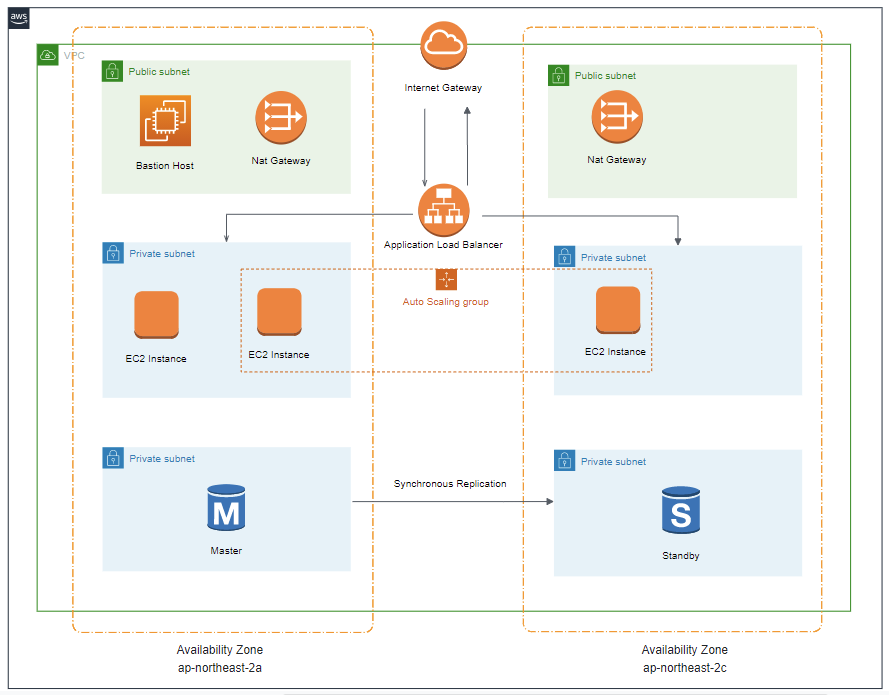Click the orange Auto Scaling group text

click(445, 302)
